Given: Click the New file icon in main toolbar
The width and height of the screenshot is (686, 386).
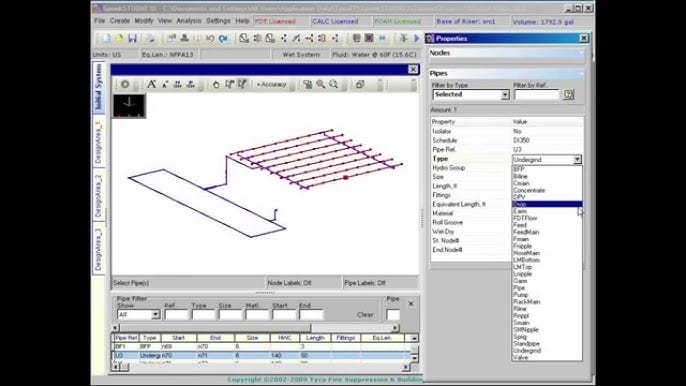Looking at the screenshot, I should (106, 39).
